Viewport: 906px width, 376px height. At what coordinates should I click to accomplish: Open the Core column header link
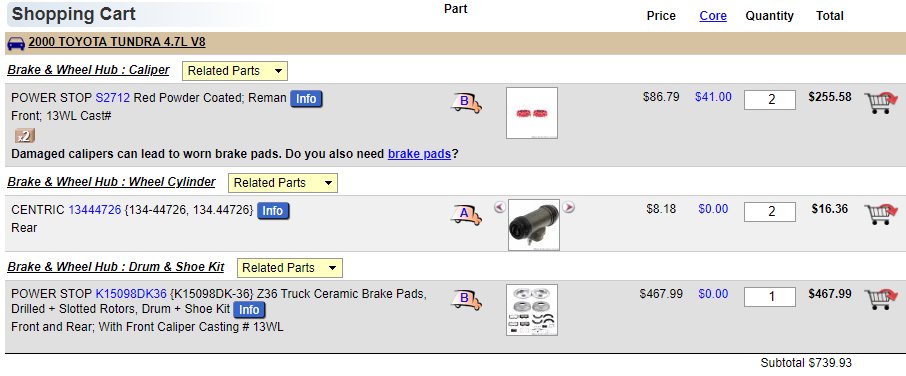713,16
